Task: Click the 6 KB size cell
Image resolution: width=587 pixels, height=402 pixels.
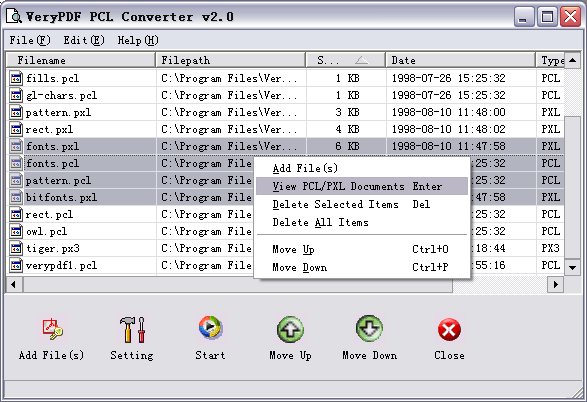Action: tap(347, 146)
